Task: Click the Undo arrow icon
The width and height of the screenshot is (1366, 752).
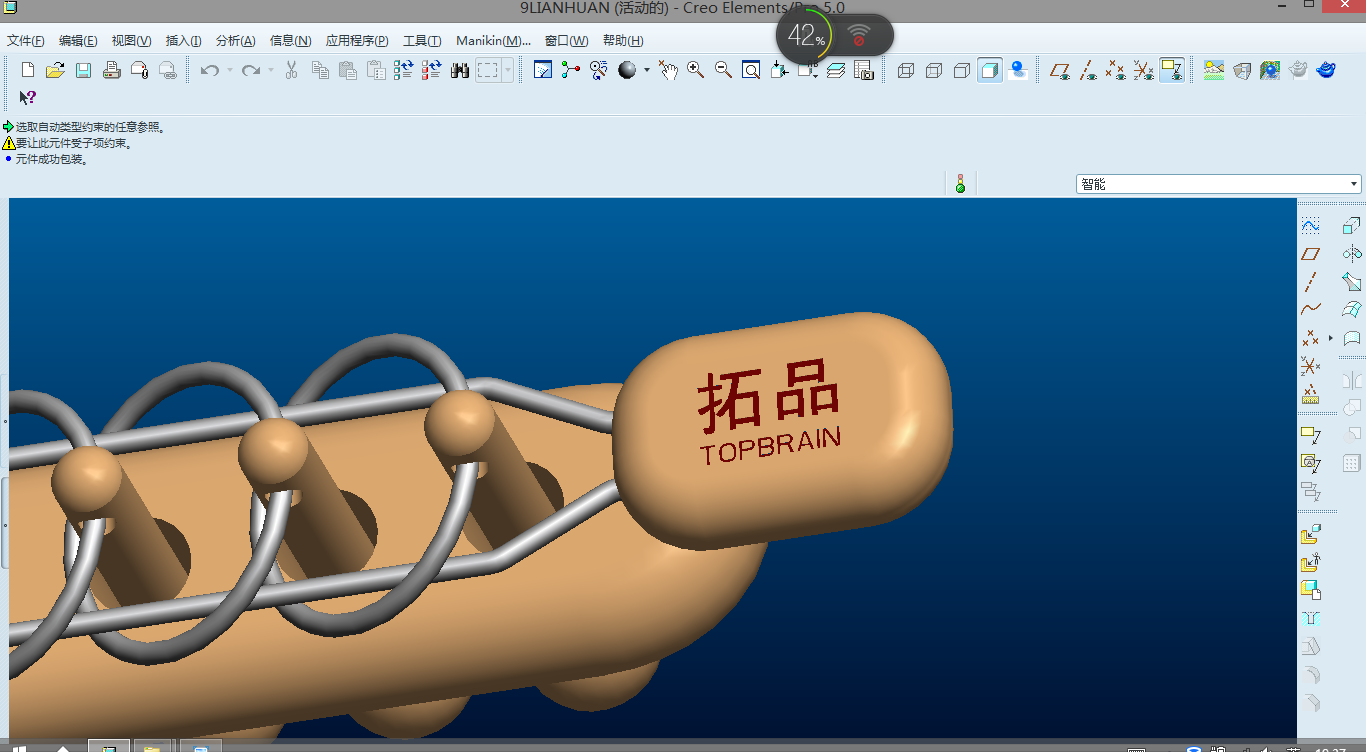Action: click(210, 70)
